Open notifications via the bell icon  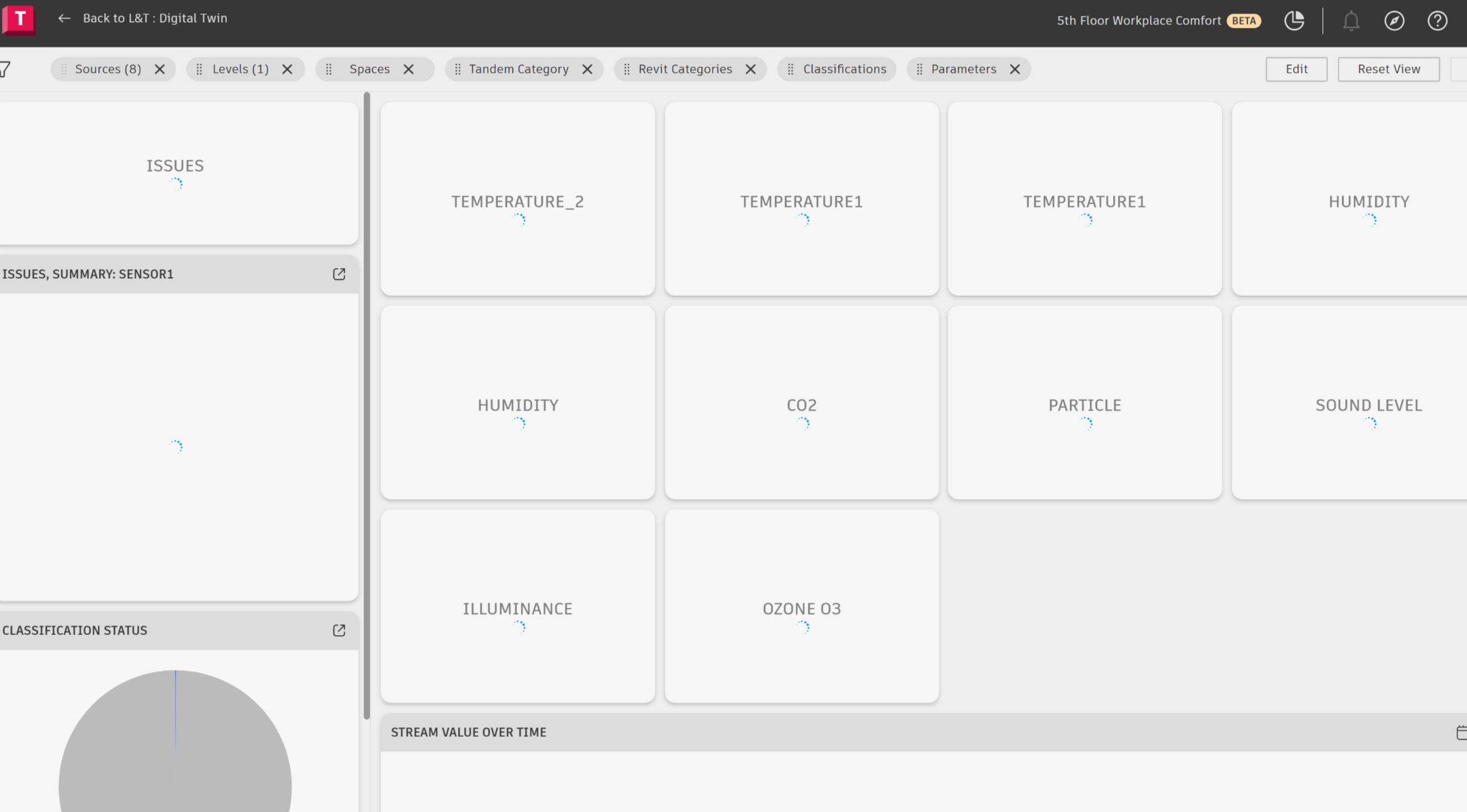pos(1350,20)
